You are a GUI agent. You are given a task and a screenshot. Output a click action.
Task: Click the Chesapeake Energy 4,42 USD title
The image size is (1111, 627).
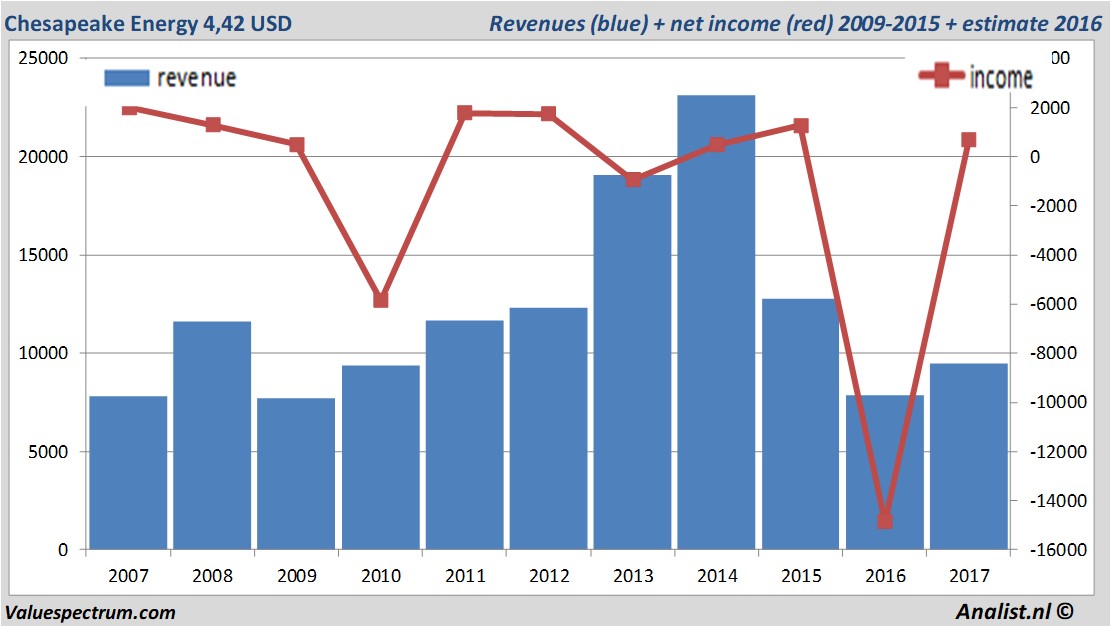click(x=150, y=23)
